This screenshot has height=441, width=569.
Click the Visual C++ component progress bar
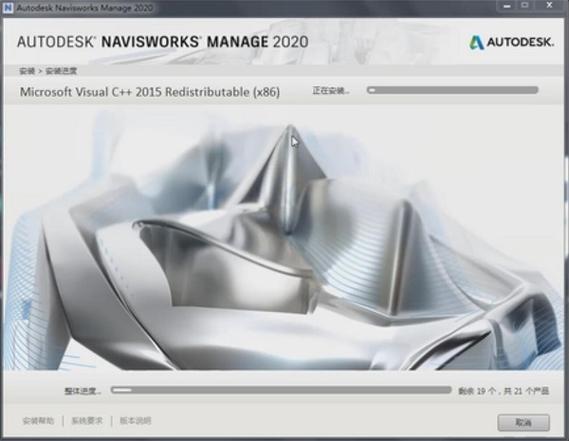tap(452, 90)
